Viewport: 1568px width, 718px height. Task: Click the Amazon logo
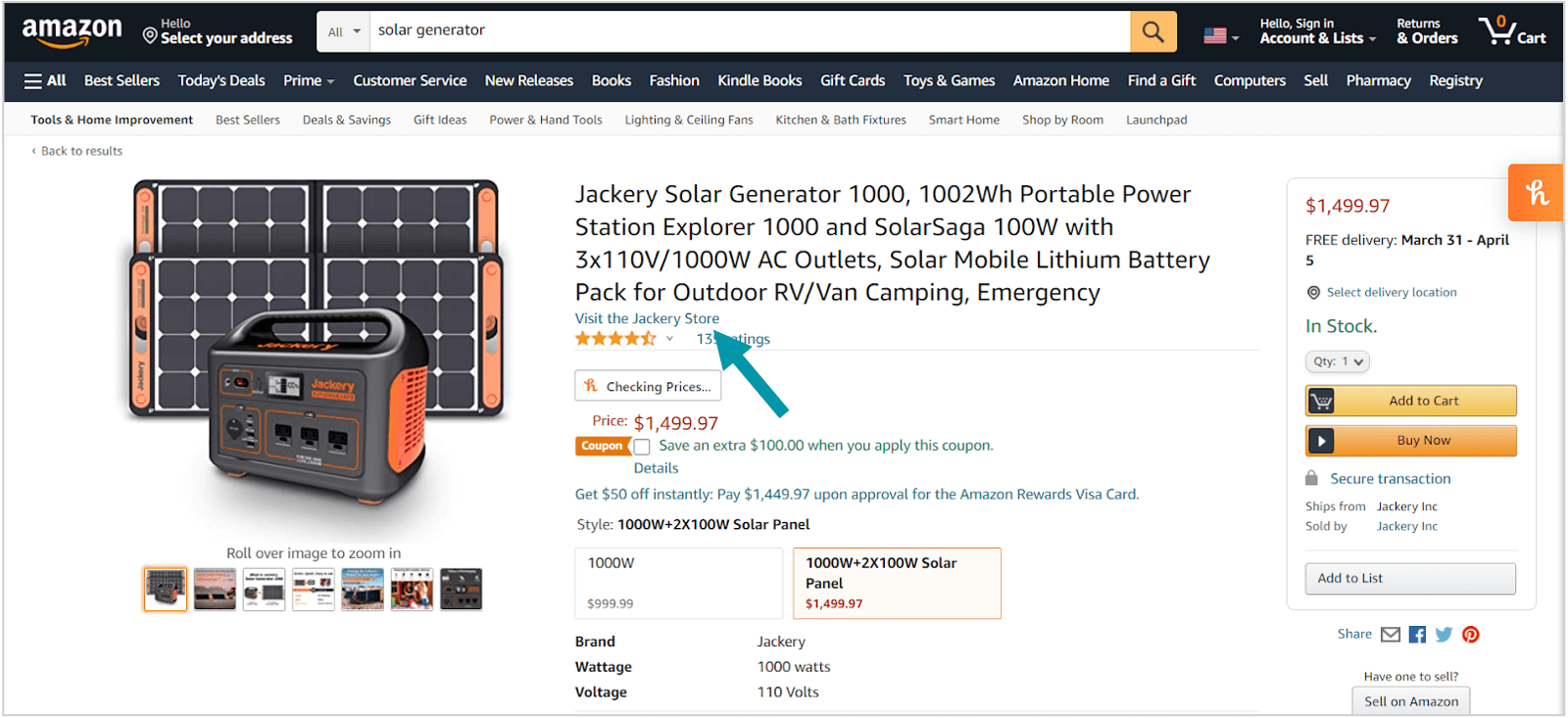72,32
